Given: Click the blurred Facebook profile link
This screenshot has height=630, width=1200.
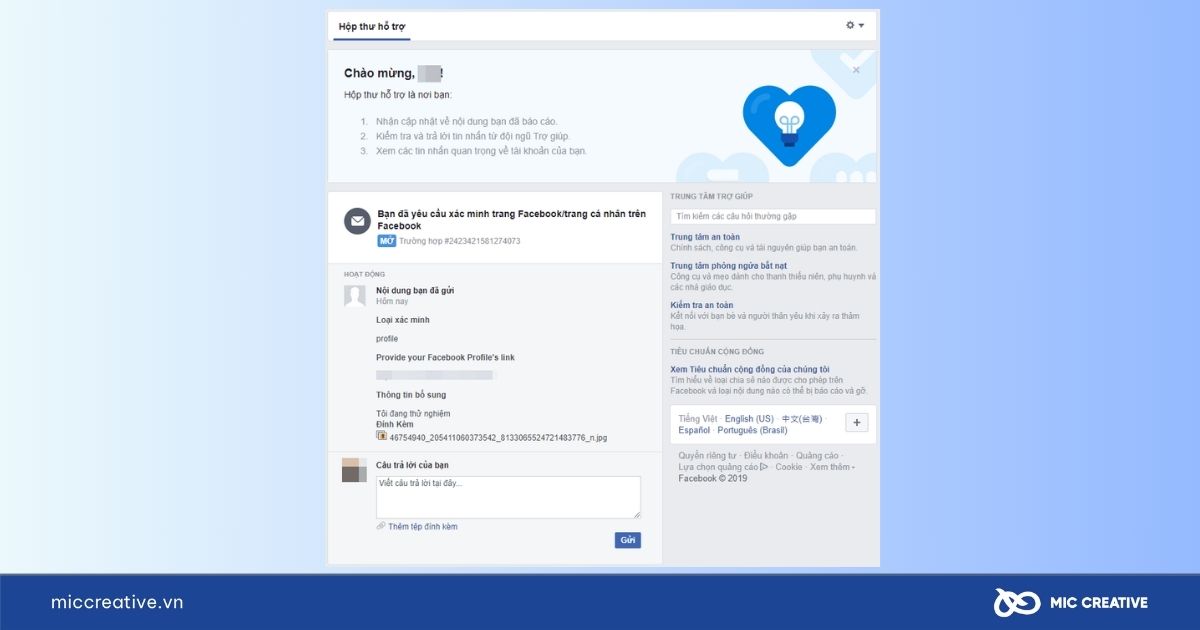Looking at the screenshot, I should tap(435, 375).
